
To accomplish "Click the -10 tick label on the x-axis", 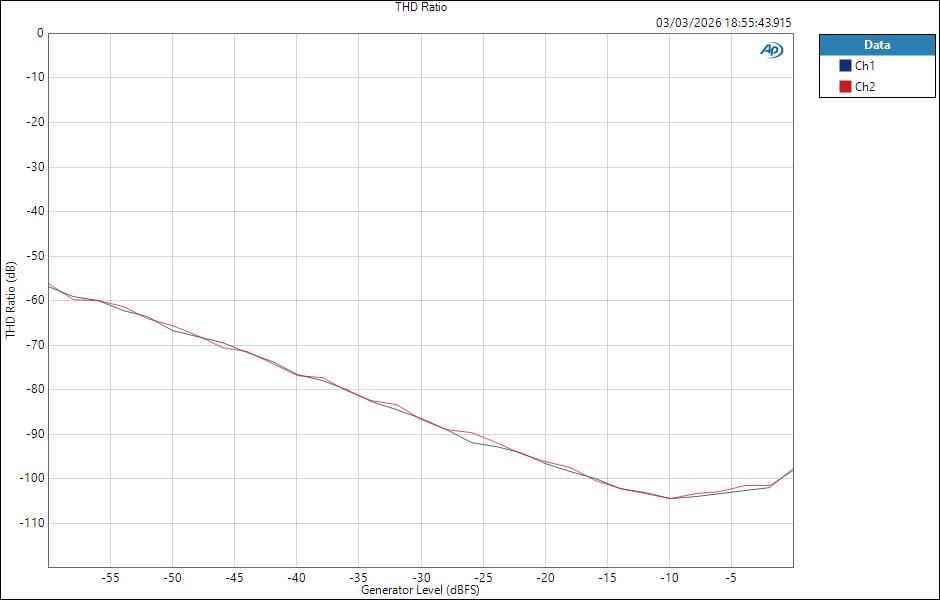I will 669,578.
